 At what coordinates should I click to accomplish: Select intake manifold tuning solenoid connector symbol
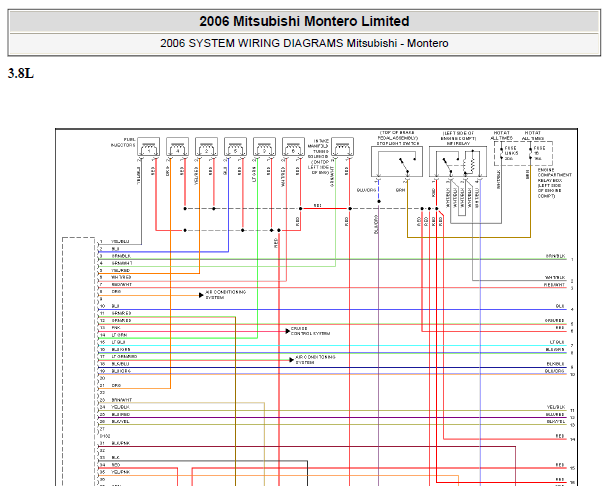click(343, 147)
